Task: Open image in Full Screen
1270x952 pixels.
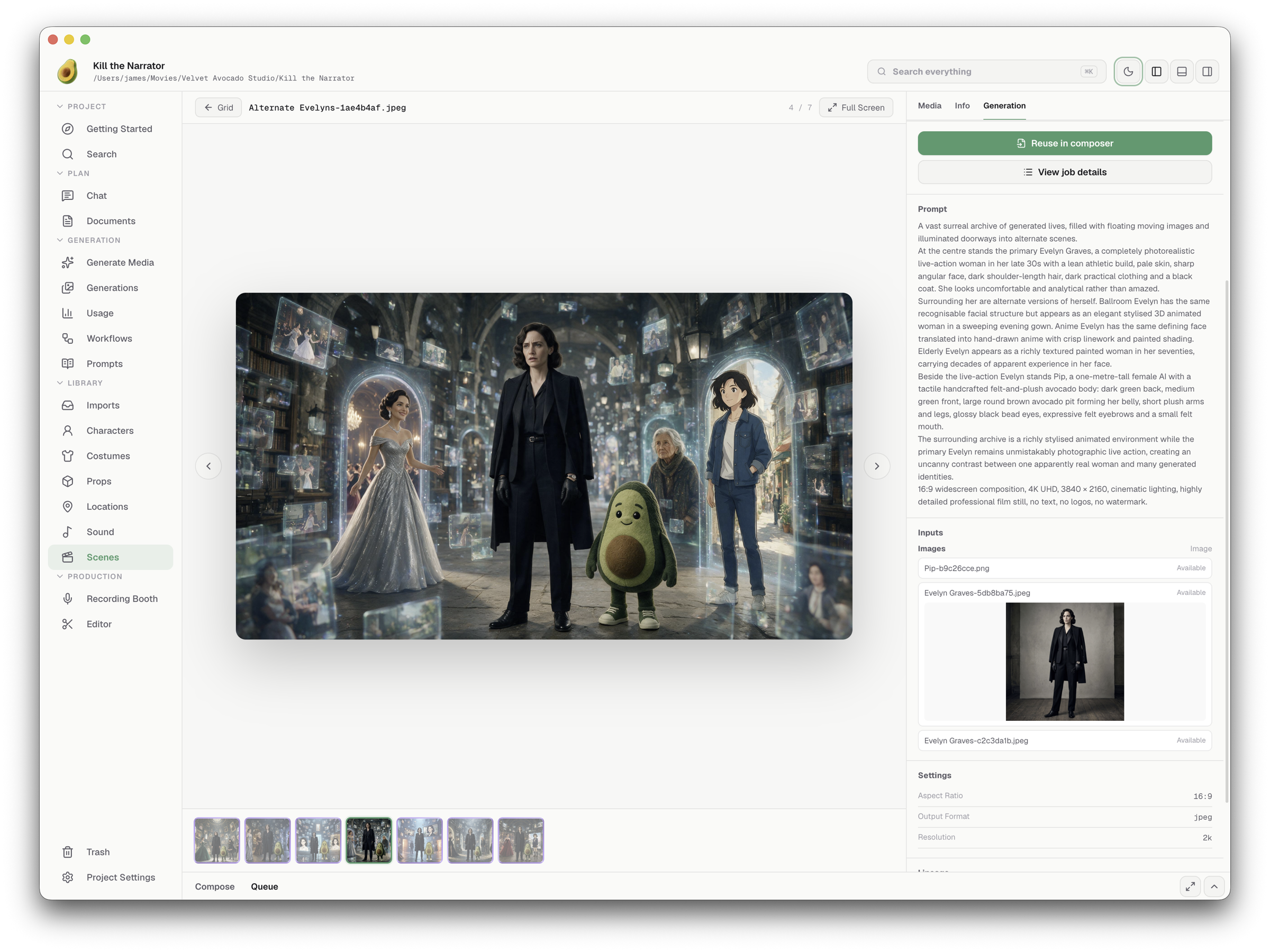Action: pos(856,107)
